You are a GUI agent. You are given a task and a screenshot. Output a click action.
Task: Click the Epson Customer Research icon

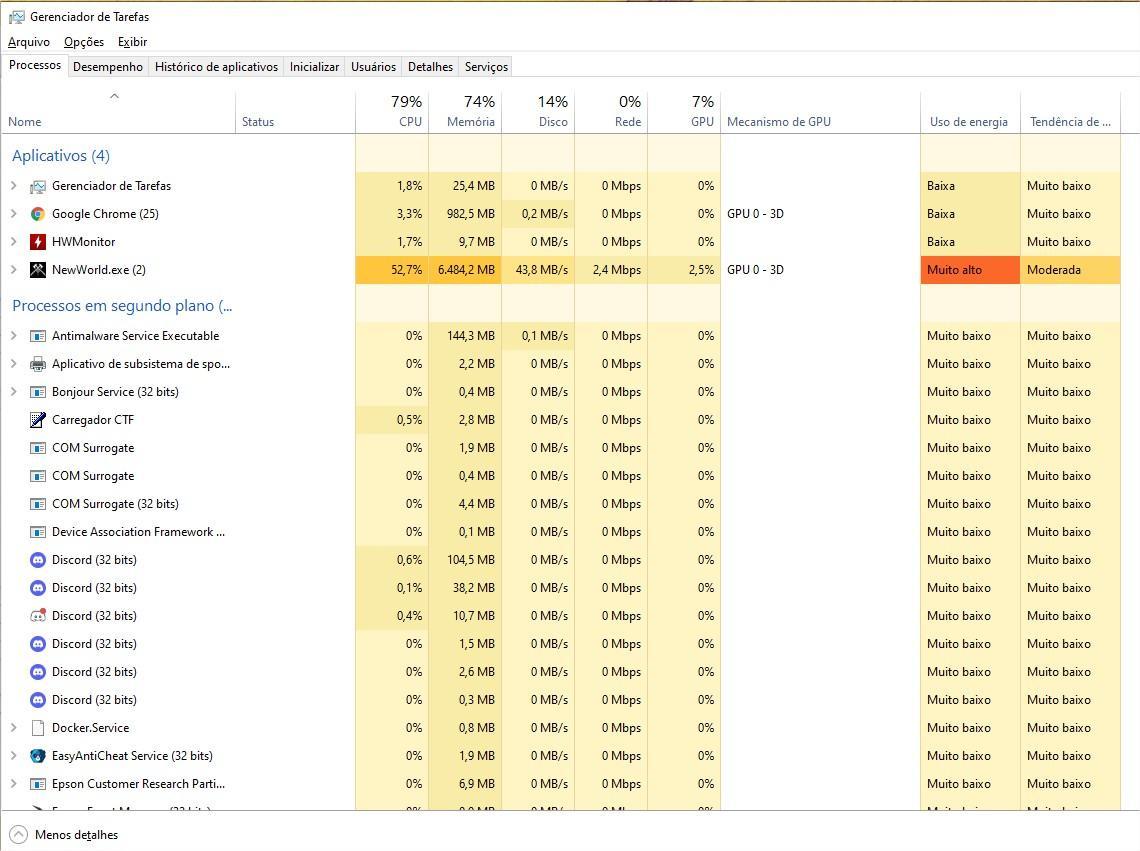click(38, 784)
